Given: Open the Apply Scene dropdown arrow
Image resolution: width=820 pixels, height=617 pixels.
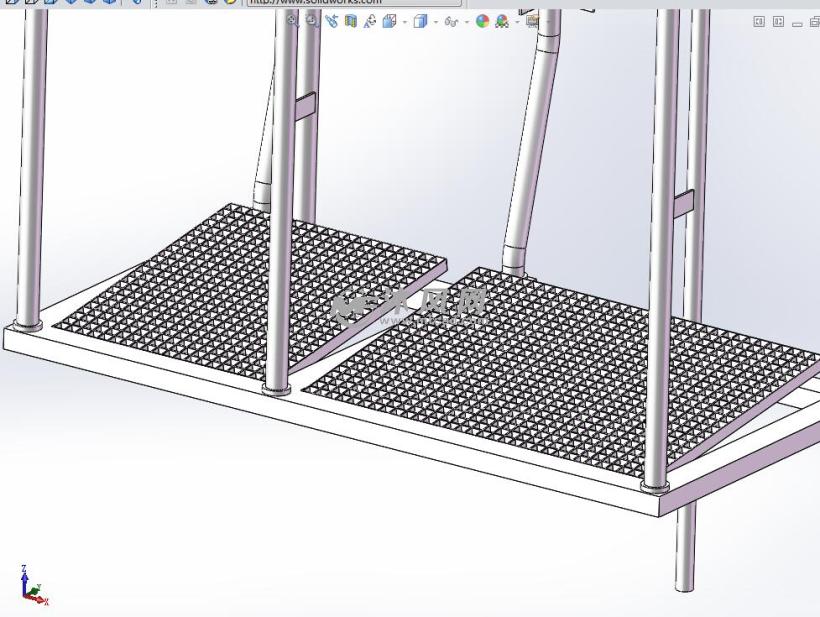Looking at the screenshot, I should click(516, 20).
